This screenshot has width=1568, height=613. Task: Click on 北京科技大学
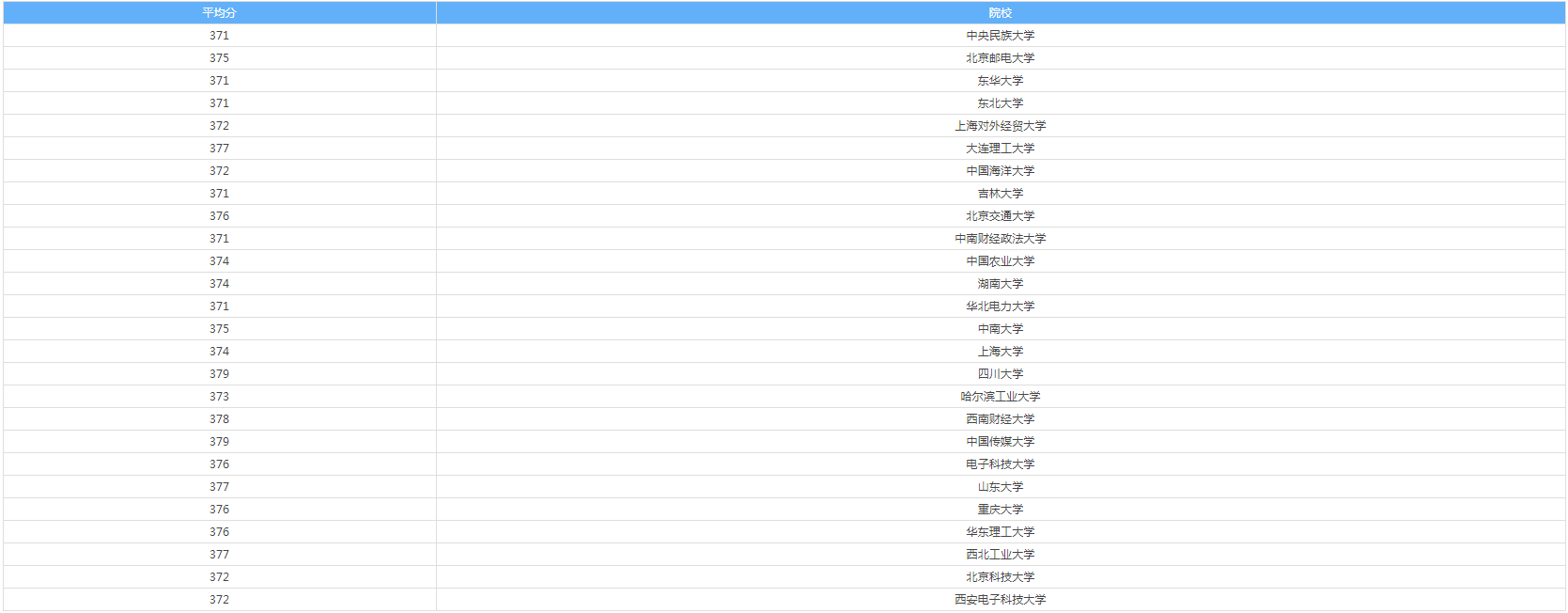tap(1001, 577)
